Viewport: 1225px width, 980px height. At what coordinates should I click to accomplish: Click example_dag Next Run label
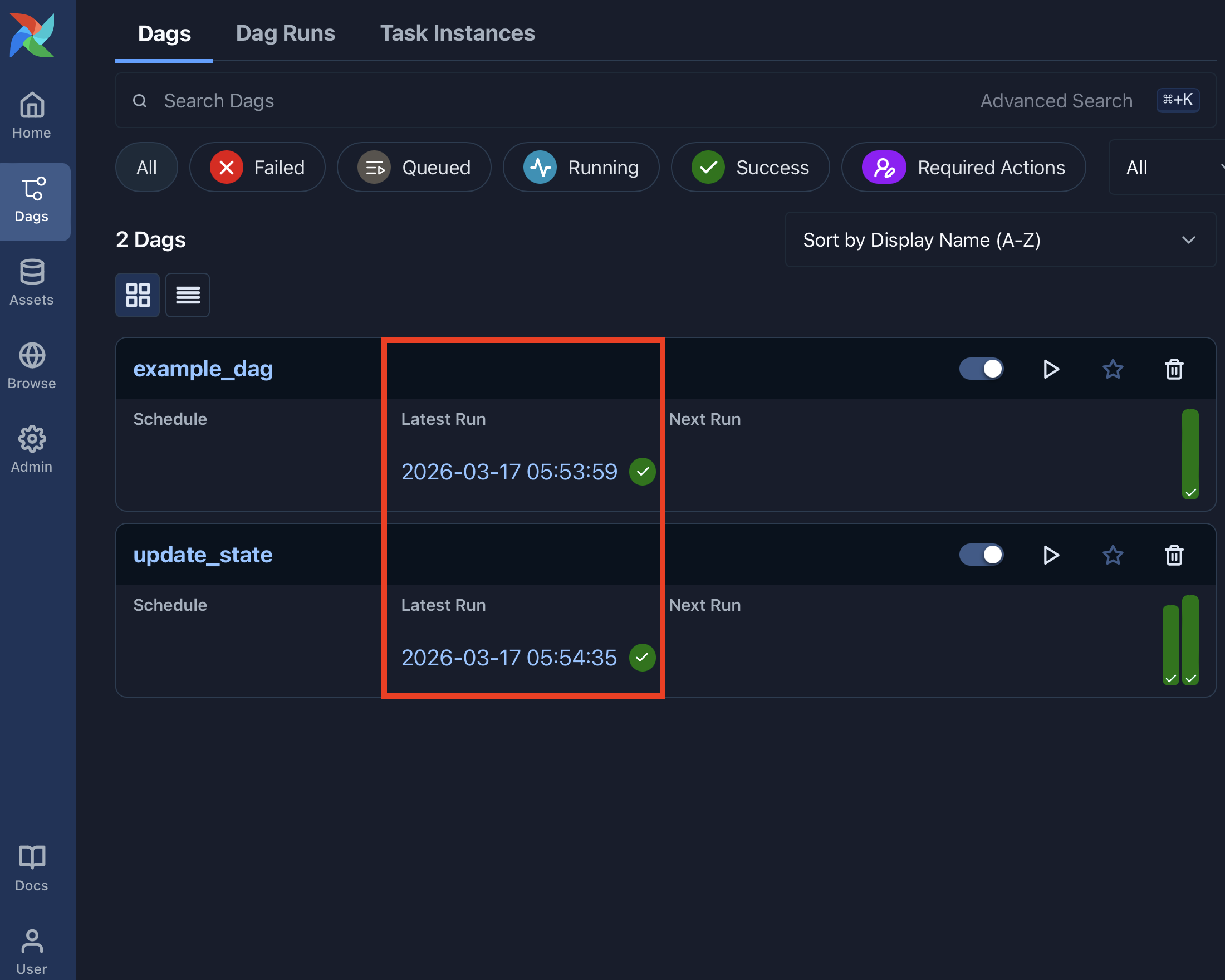click(x=704, y=419)
